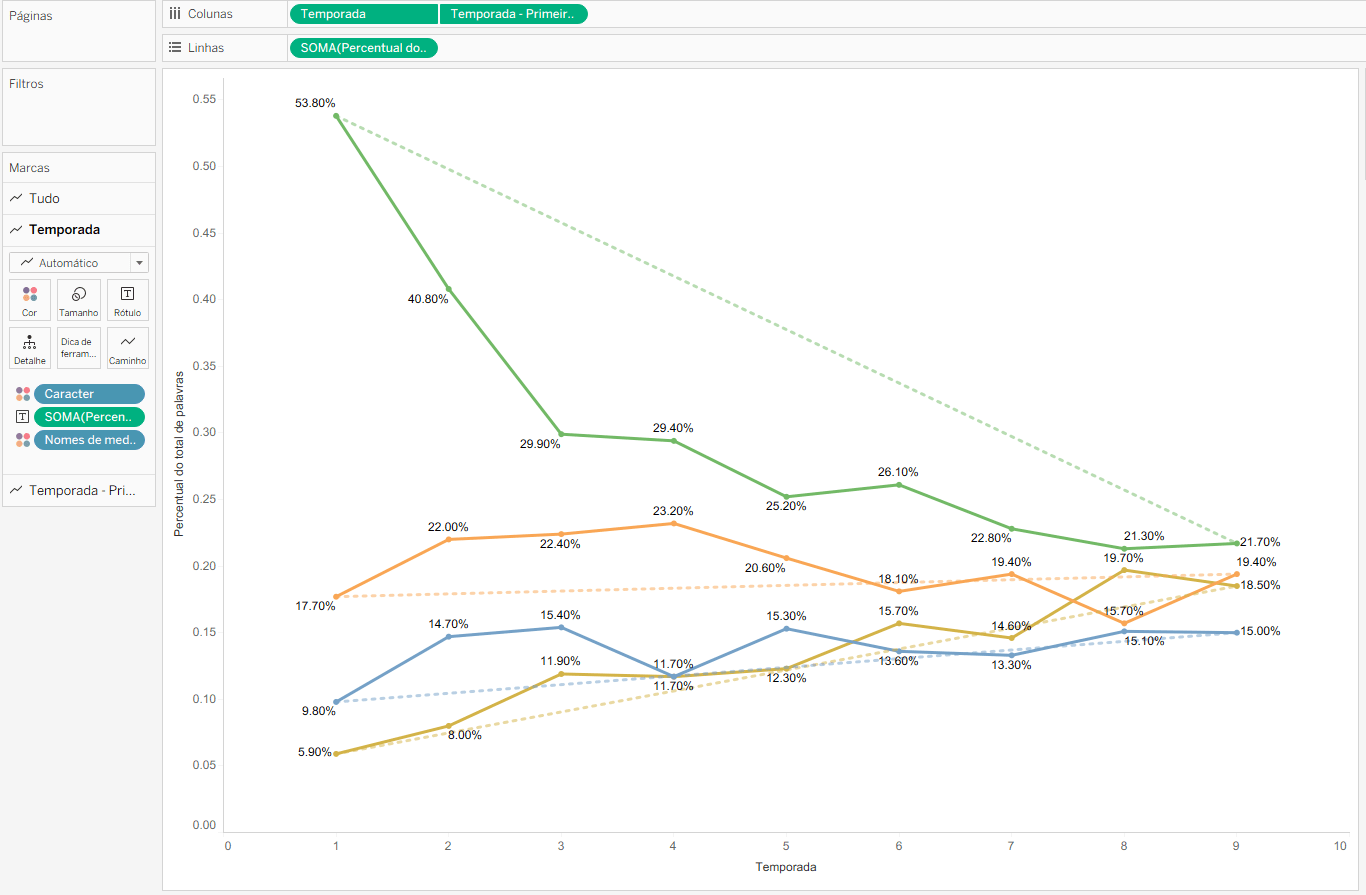Click the Linhas shelf icon

click(175, 47)
